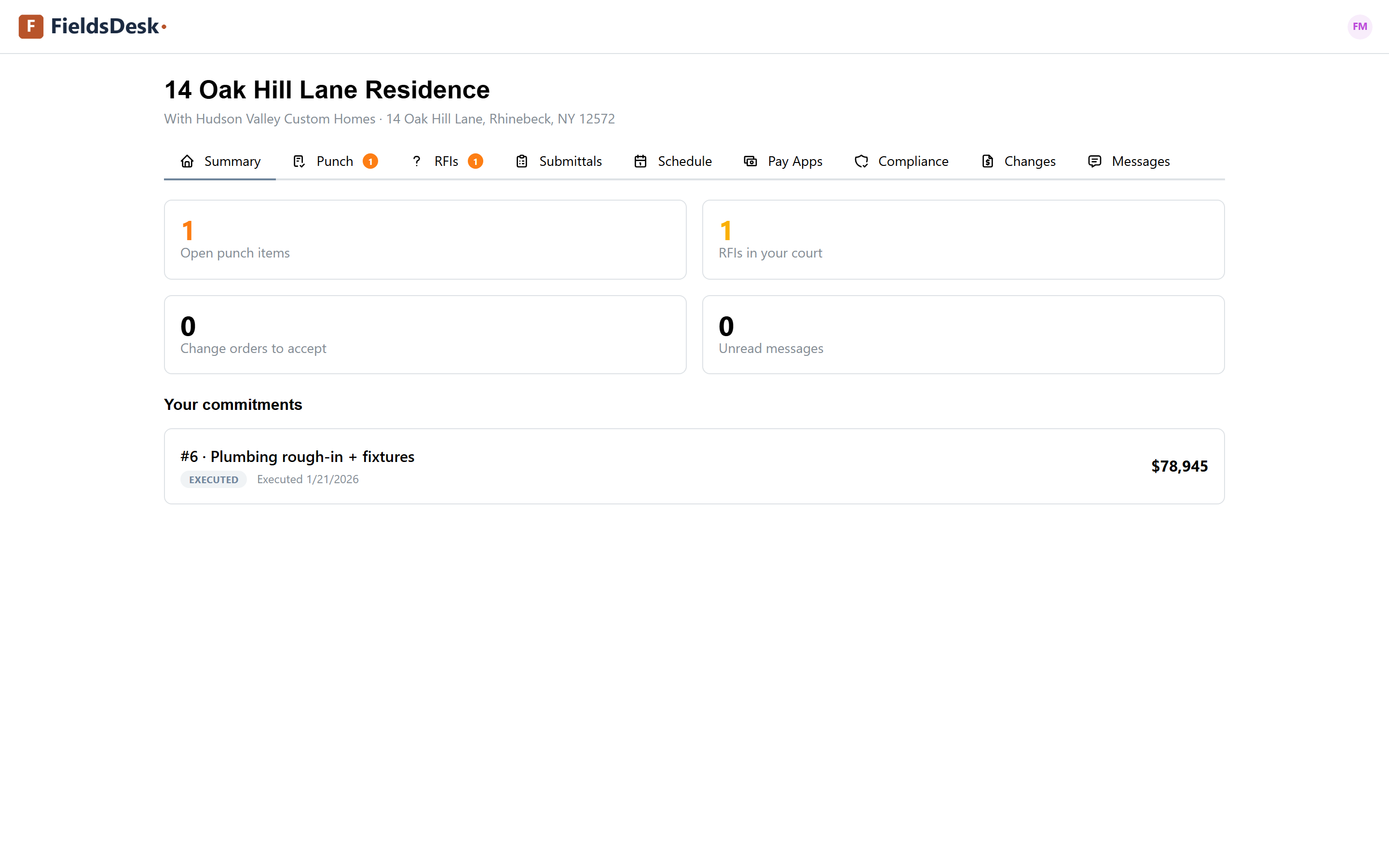Click the Your commitments heading
Screen dimensions: 1389x868
click(232, 405)
